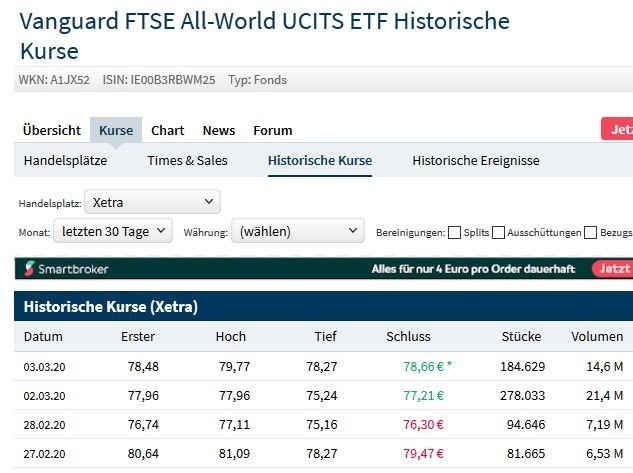Click the Schluss column header
Screen dimensions: 633x473
408,337
